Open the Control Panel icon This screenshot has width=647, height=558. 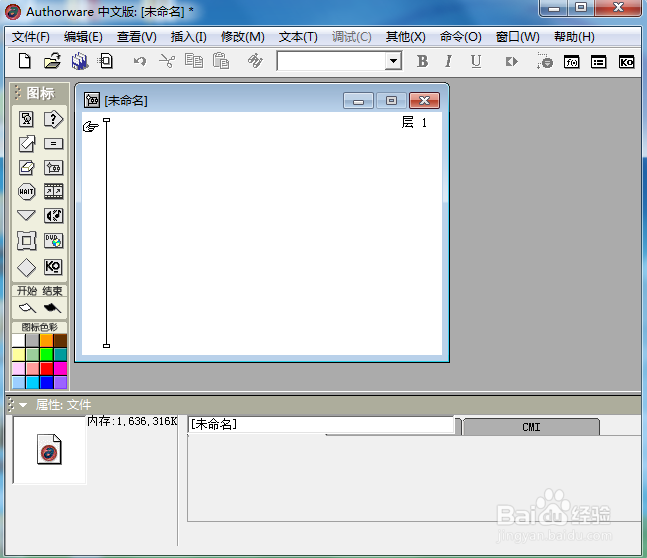click(x=544, y=61)
